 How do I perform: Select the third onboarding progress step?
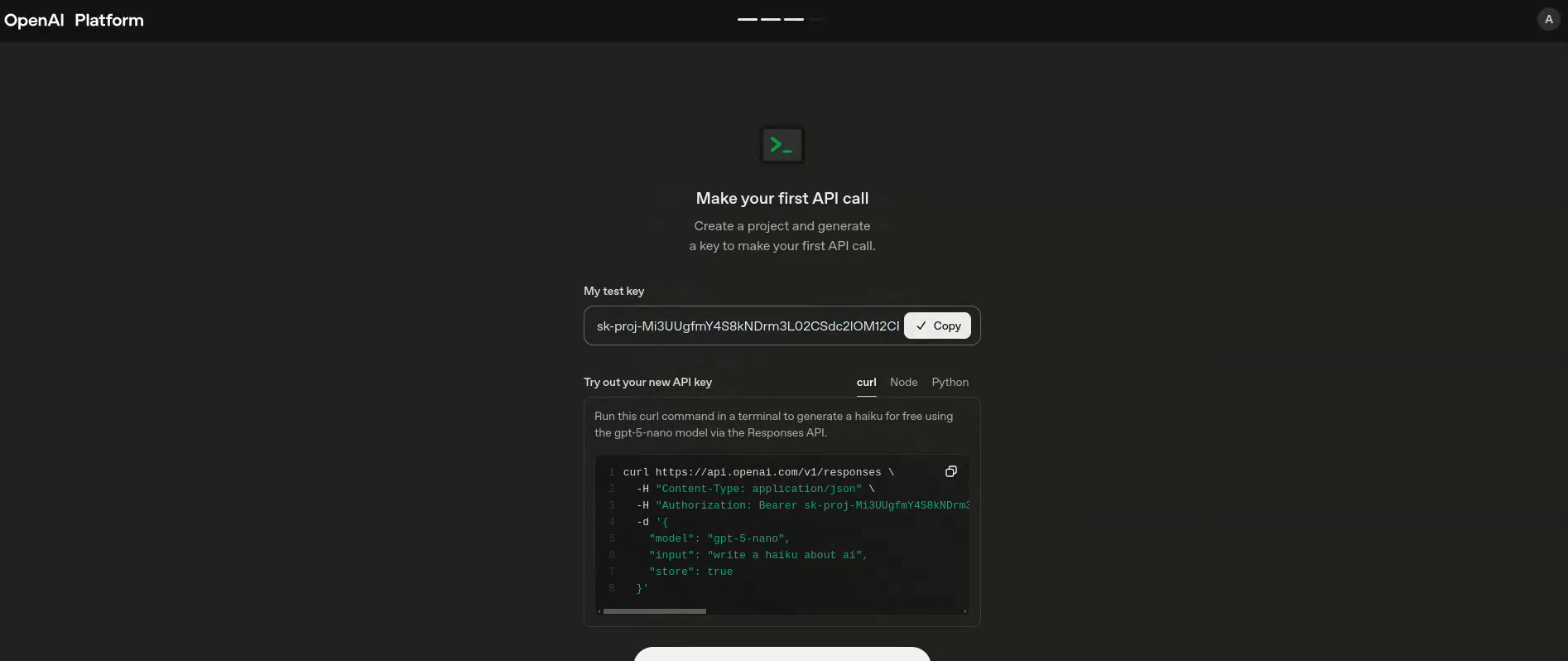793,19
